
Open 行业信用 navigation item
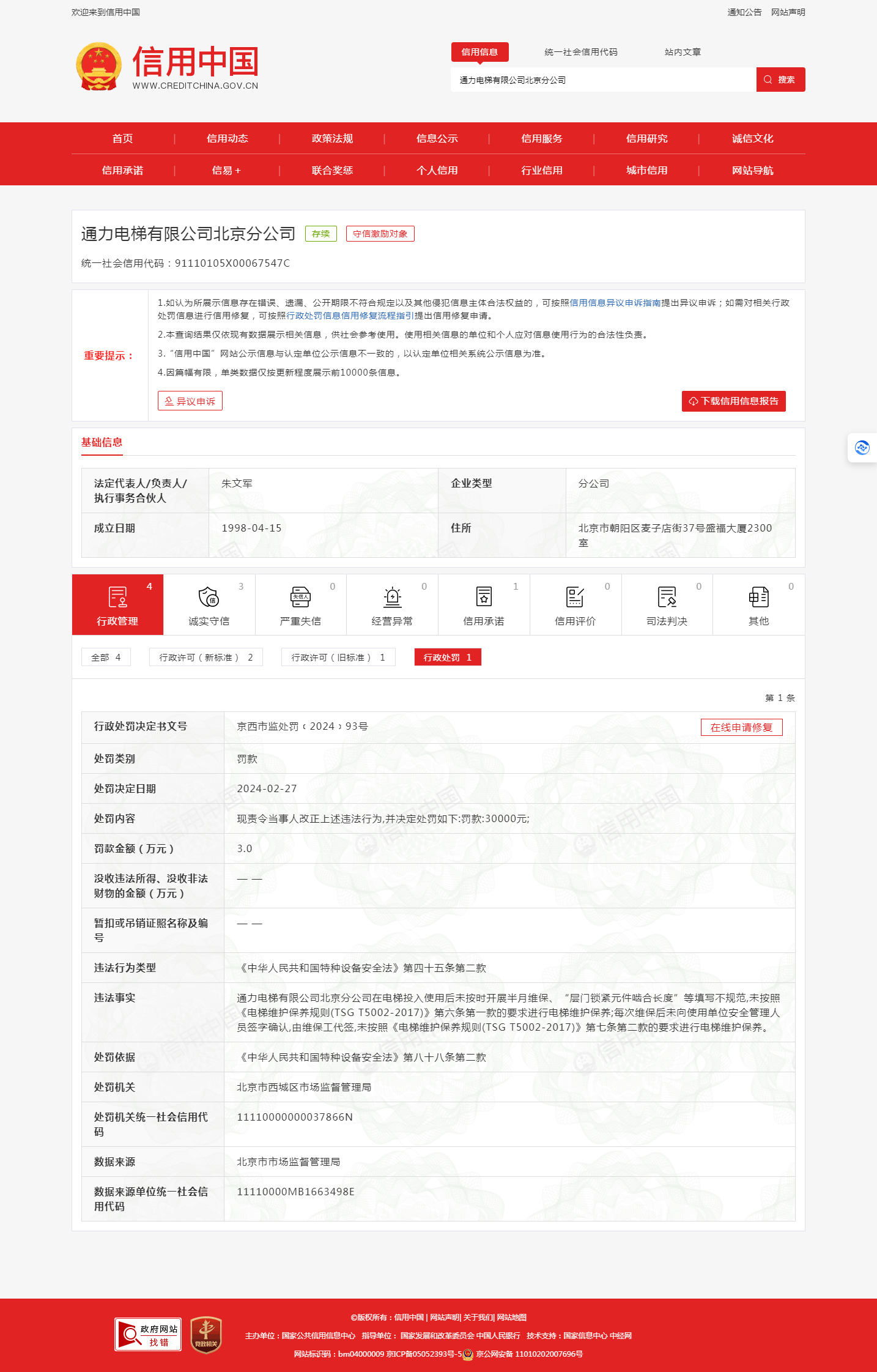click(542, 170)
